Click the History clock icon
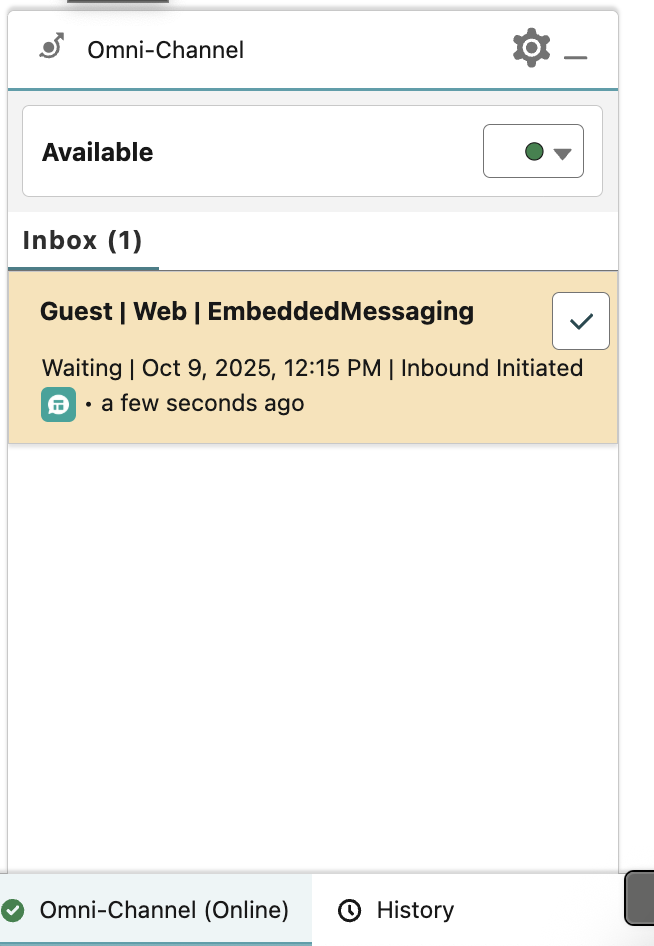Viewport: 654px width, 946px height. [x=350, y=910]
